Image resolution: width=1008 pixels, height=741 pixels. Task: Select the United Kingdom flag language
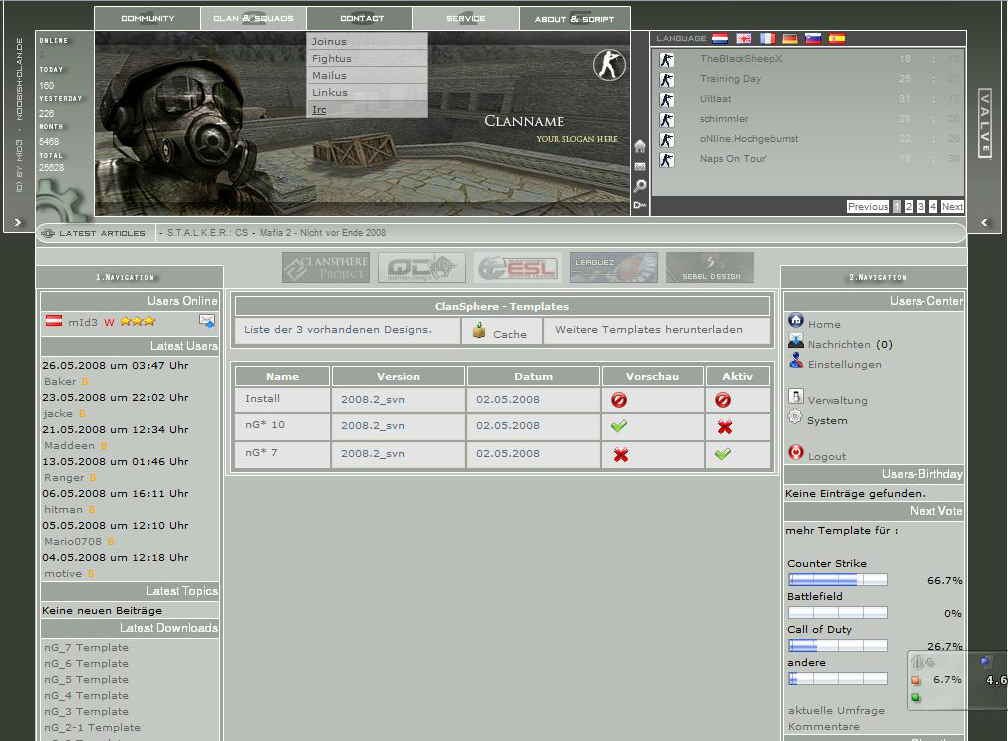tap(744, 39)
